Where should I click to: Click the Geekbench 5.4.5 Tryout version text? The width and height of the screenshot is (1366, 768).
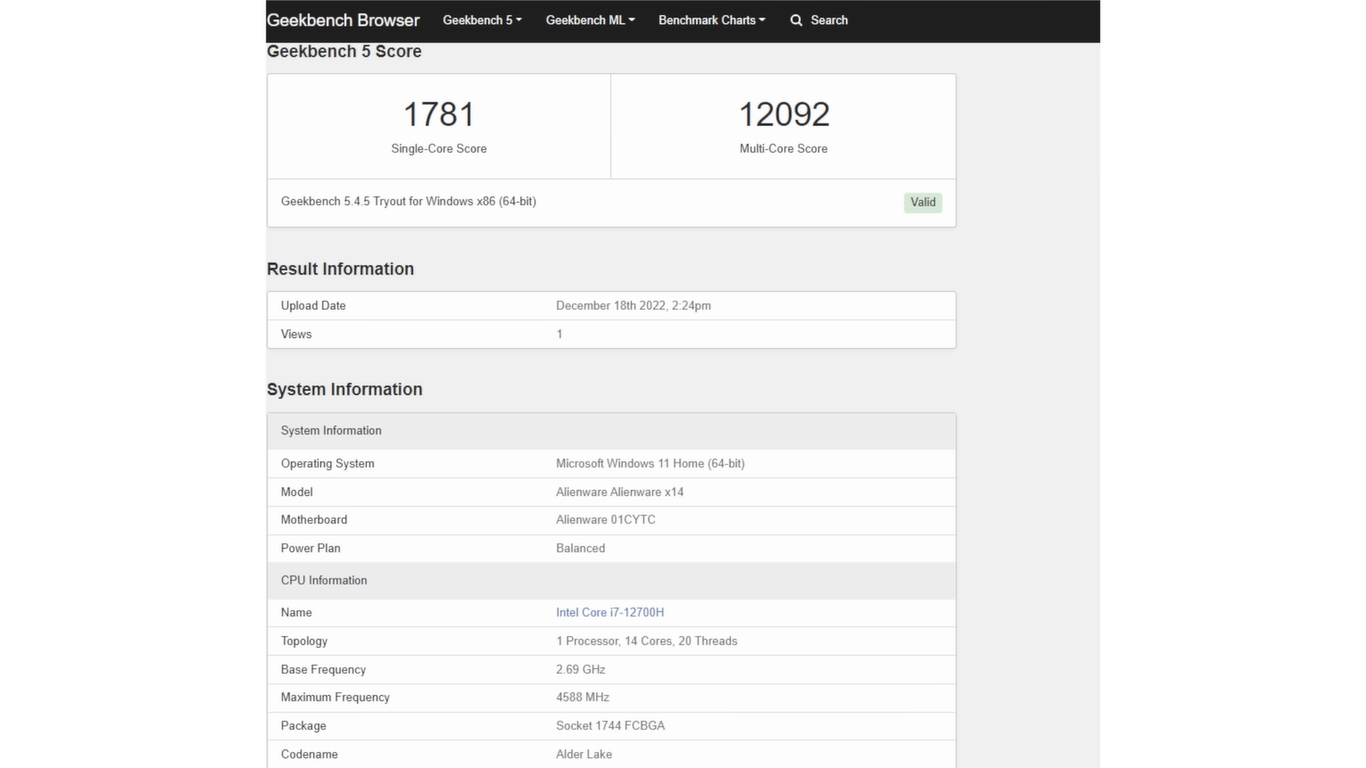click(408, 201)
